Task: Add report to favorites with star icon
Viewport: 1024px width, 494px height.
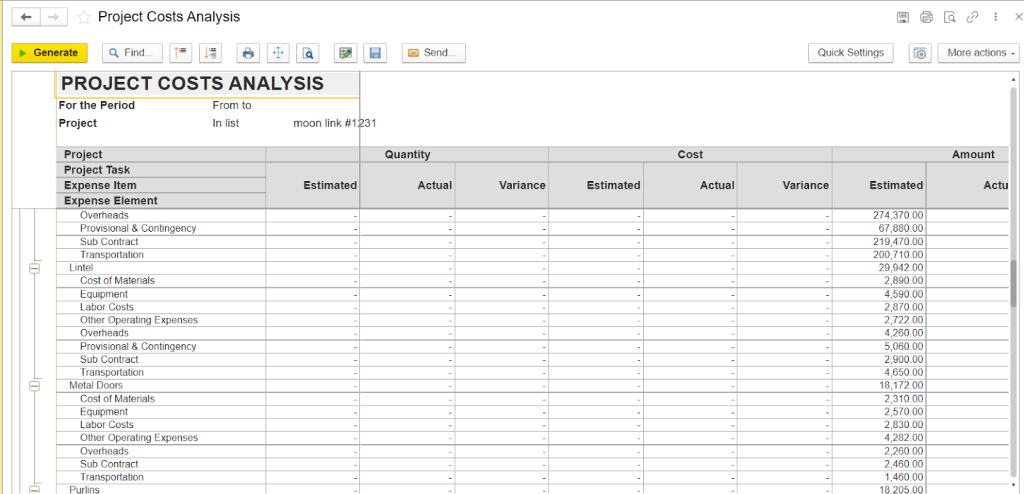Action: pos(84,18)
